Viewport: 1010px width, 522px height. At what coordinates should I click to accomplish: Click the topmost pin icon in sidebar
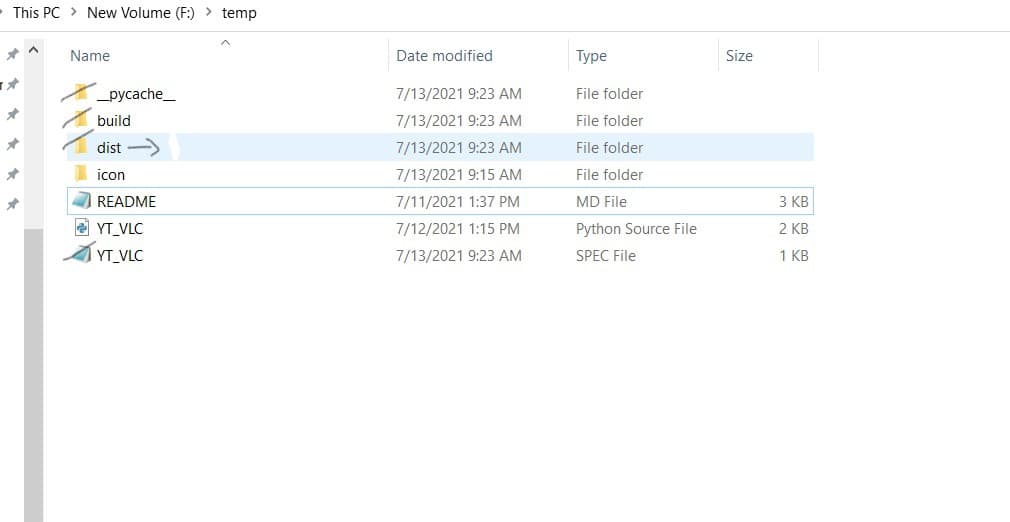[x=13, y=53]
